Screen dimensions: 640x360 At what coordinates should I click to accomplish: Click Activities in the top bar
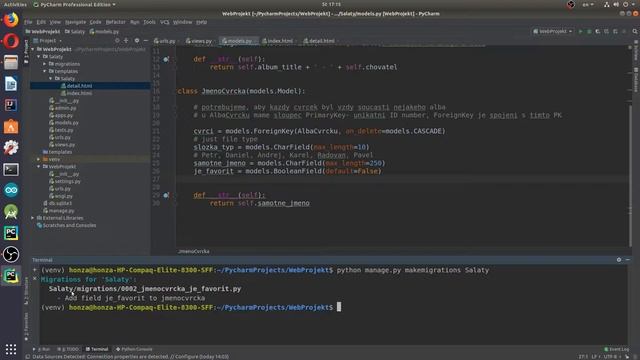click(x=15, y=4)
